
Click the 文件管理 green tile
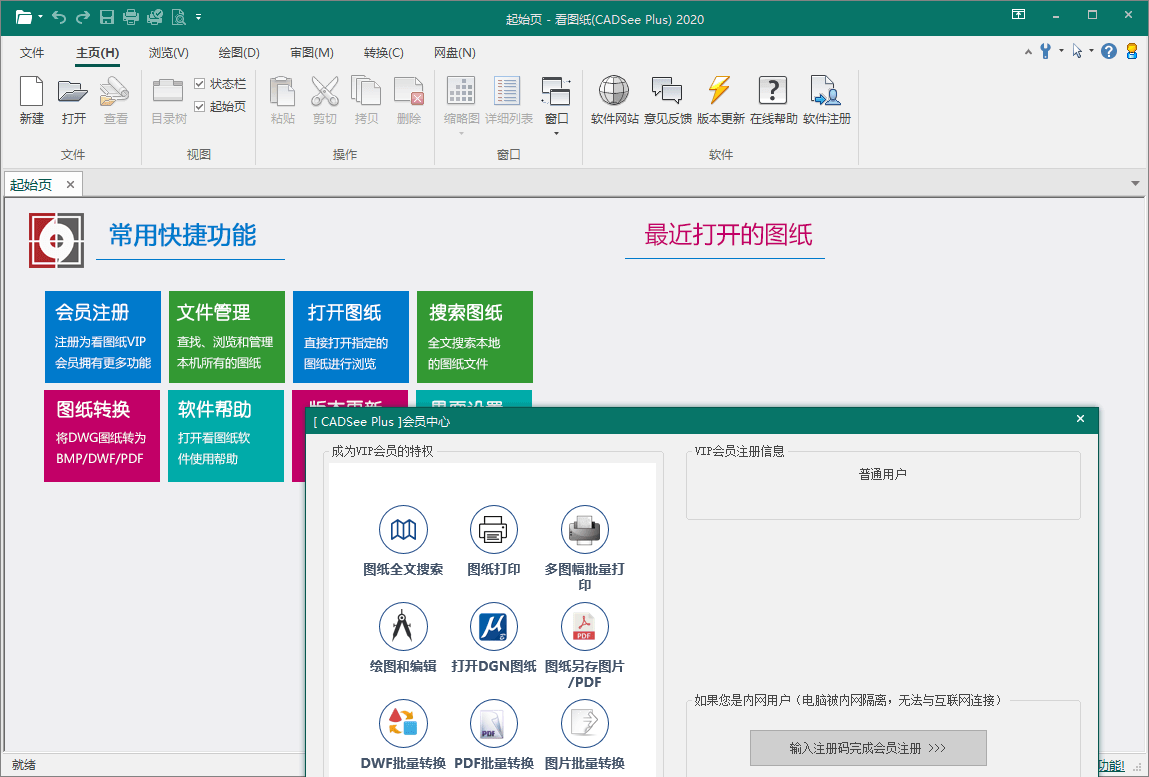click(226, 337)
